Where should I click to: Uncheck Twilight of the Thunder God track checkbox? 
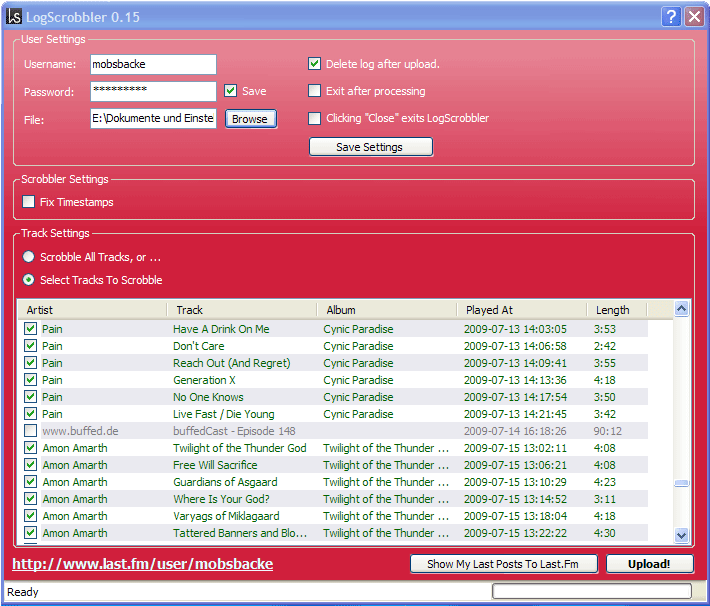(x=30, y=448)
